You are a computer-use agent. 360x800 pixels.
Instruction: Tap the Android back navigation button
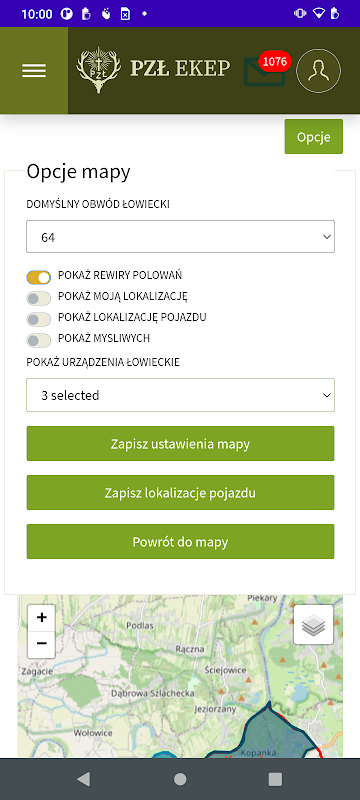click(x=83, y=779)
